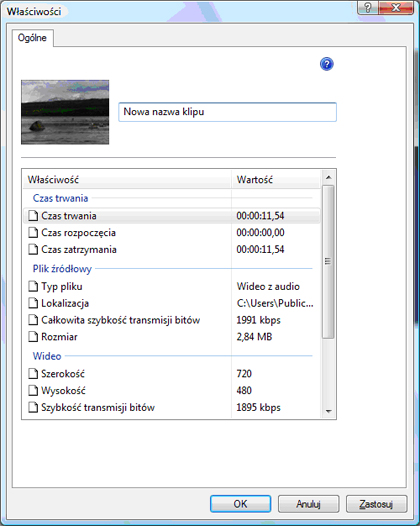Click the page icon beside Czas rozpoczęcia

point(33,232)
